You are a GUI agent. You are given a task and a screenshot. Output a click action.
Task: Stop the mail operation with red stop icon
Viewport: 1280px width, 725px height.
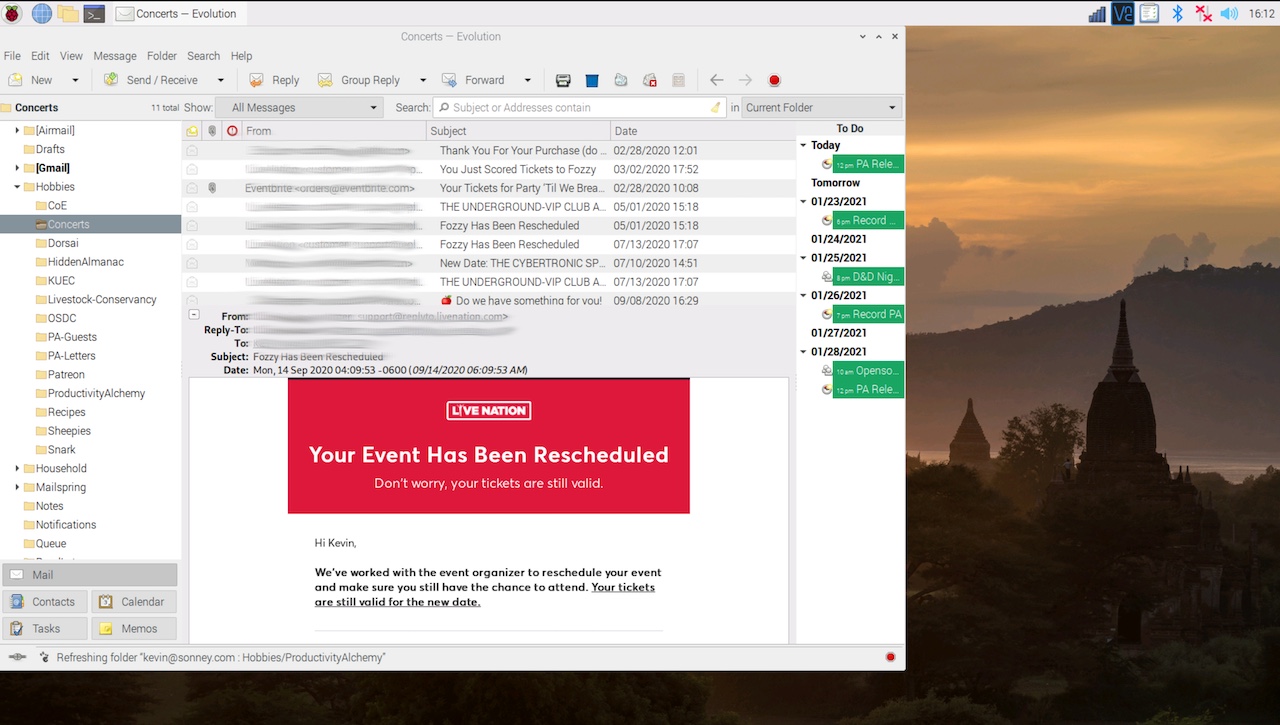[772, 80]
